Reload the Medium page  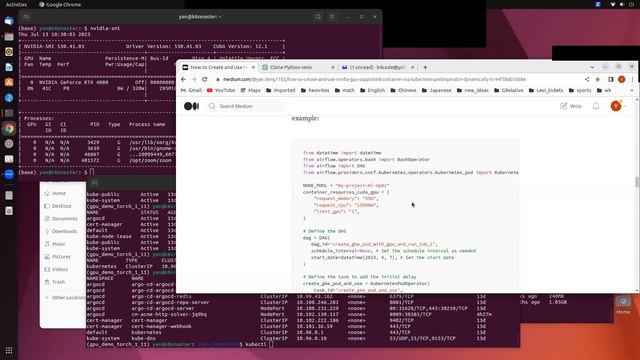point(204,79)
